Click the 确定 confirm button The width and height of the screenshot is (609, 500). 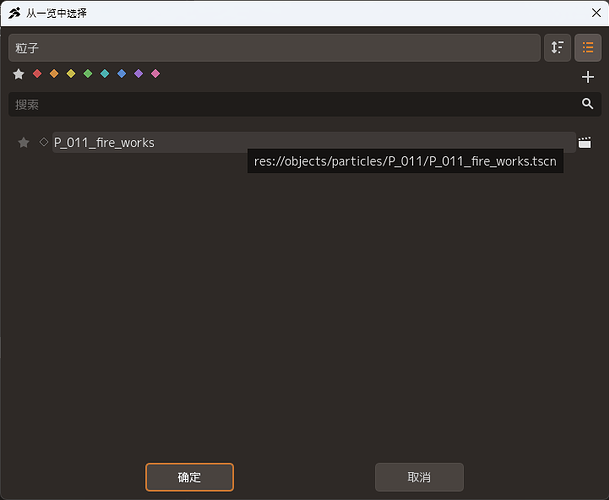pos(190,477)
